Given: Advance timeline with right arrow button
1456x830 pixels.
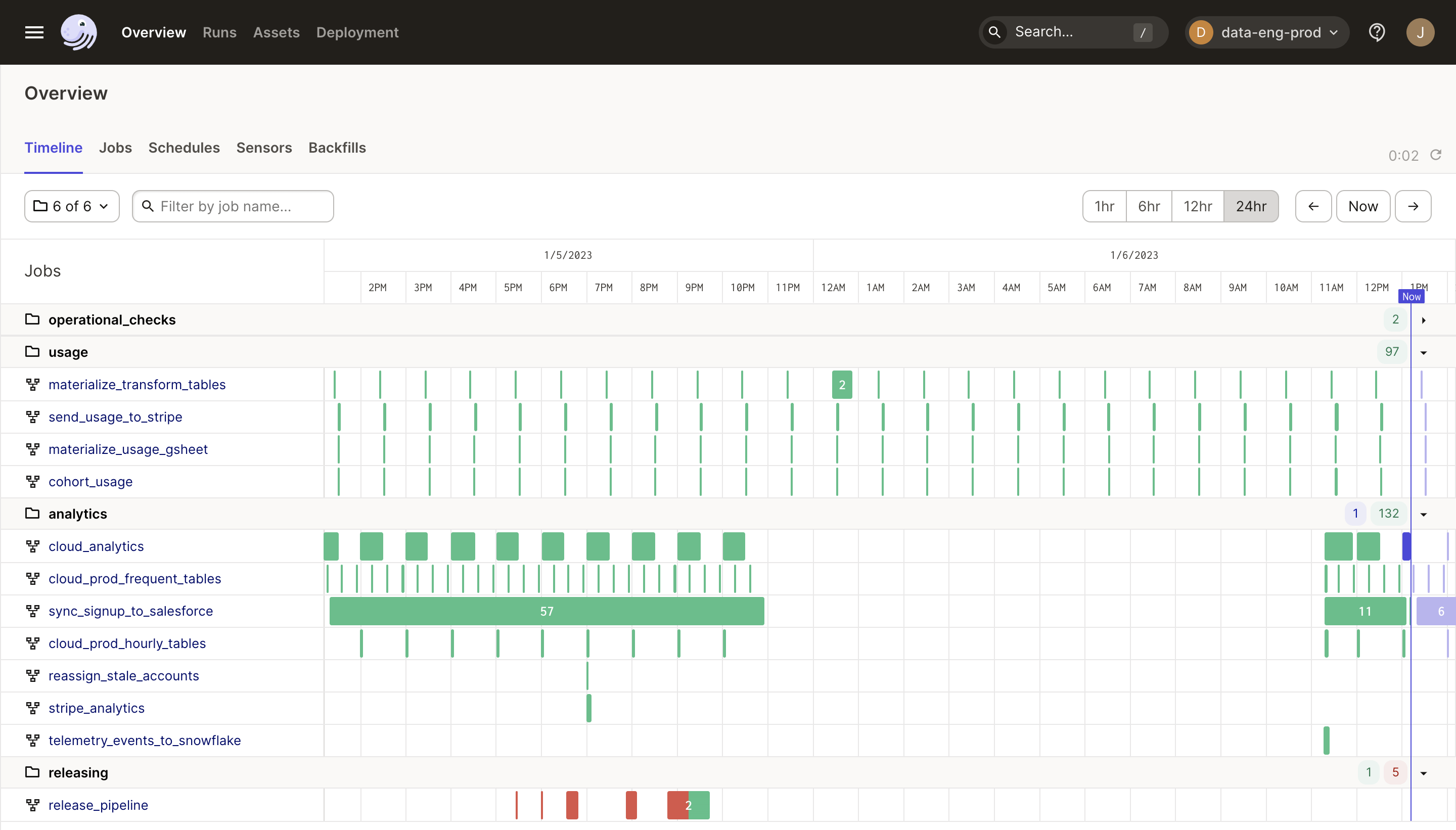Looking at the screenshot, I should click(x=1413, y=206).
